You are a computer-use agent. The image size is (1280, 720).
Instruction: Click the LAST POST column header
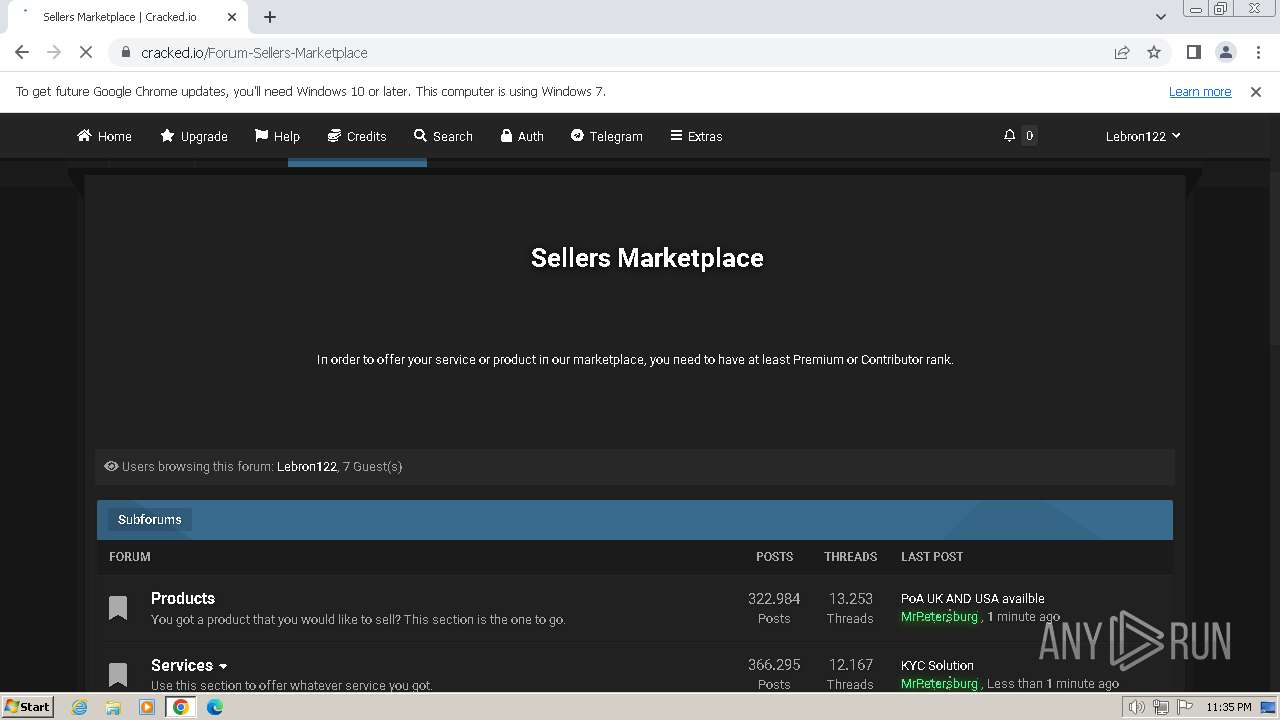pos(932,557)
